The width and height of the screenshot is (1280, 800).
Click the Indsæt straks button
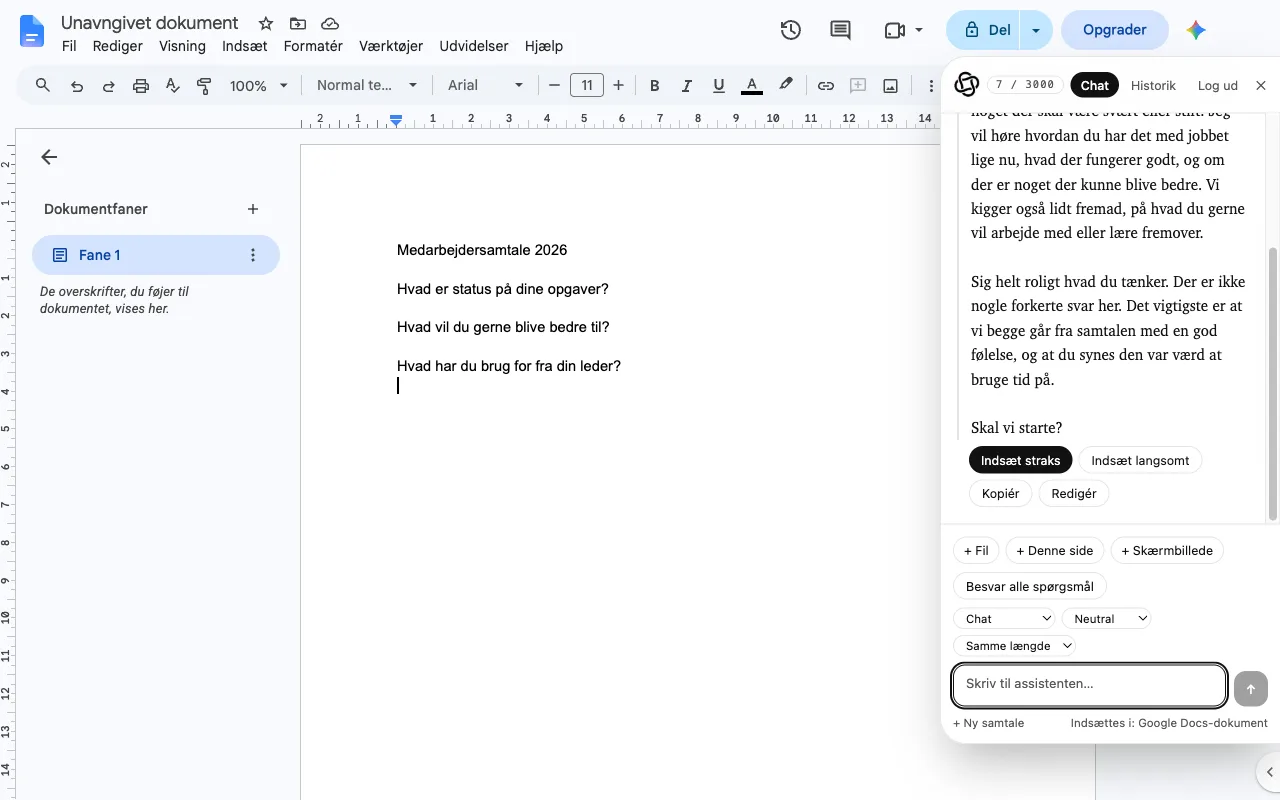pyautogui.click(x=1021, y=460)
